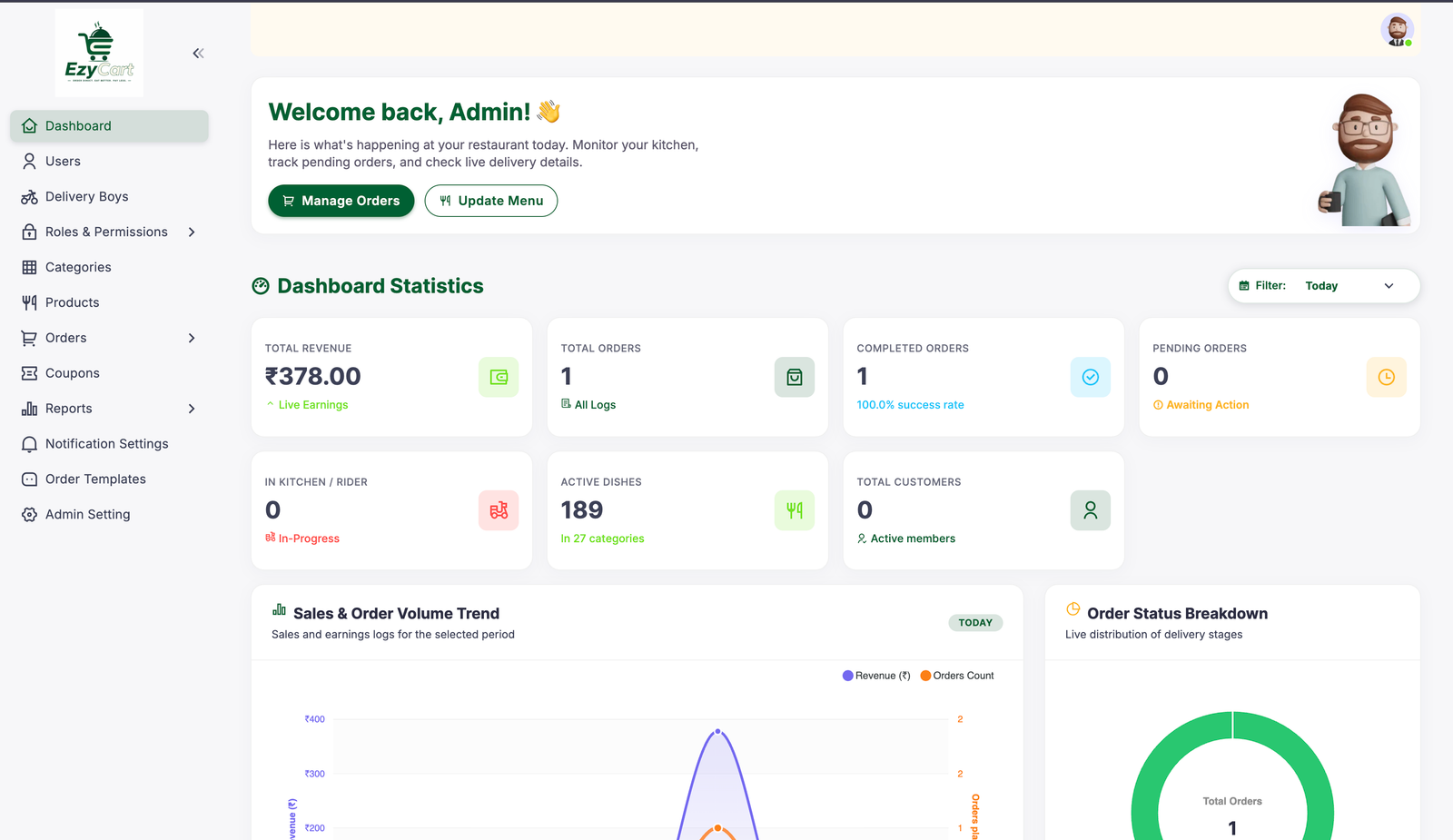This screenshot has width=1453, height=840.
Task: Go to Coupons in the sidebar
Action: point(110,373)
